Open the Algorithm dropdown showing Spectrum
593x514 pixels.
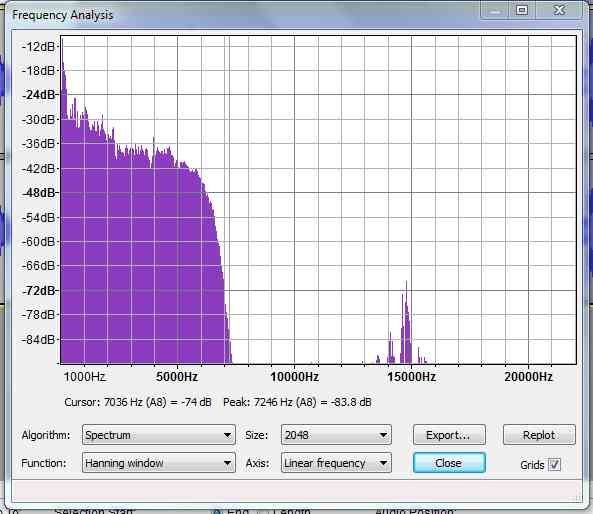coord(158,435)
